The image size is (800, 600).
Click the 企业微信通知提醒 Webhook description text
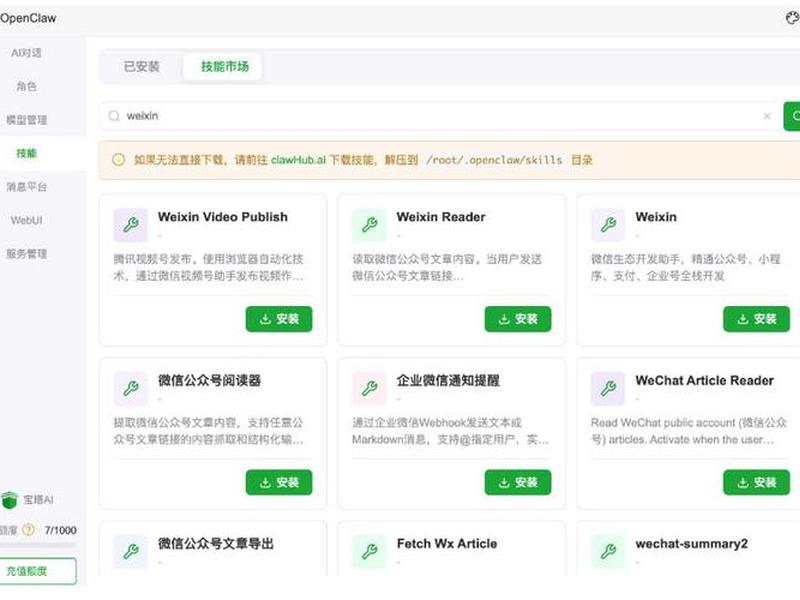450,431
